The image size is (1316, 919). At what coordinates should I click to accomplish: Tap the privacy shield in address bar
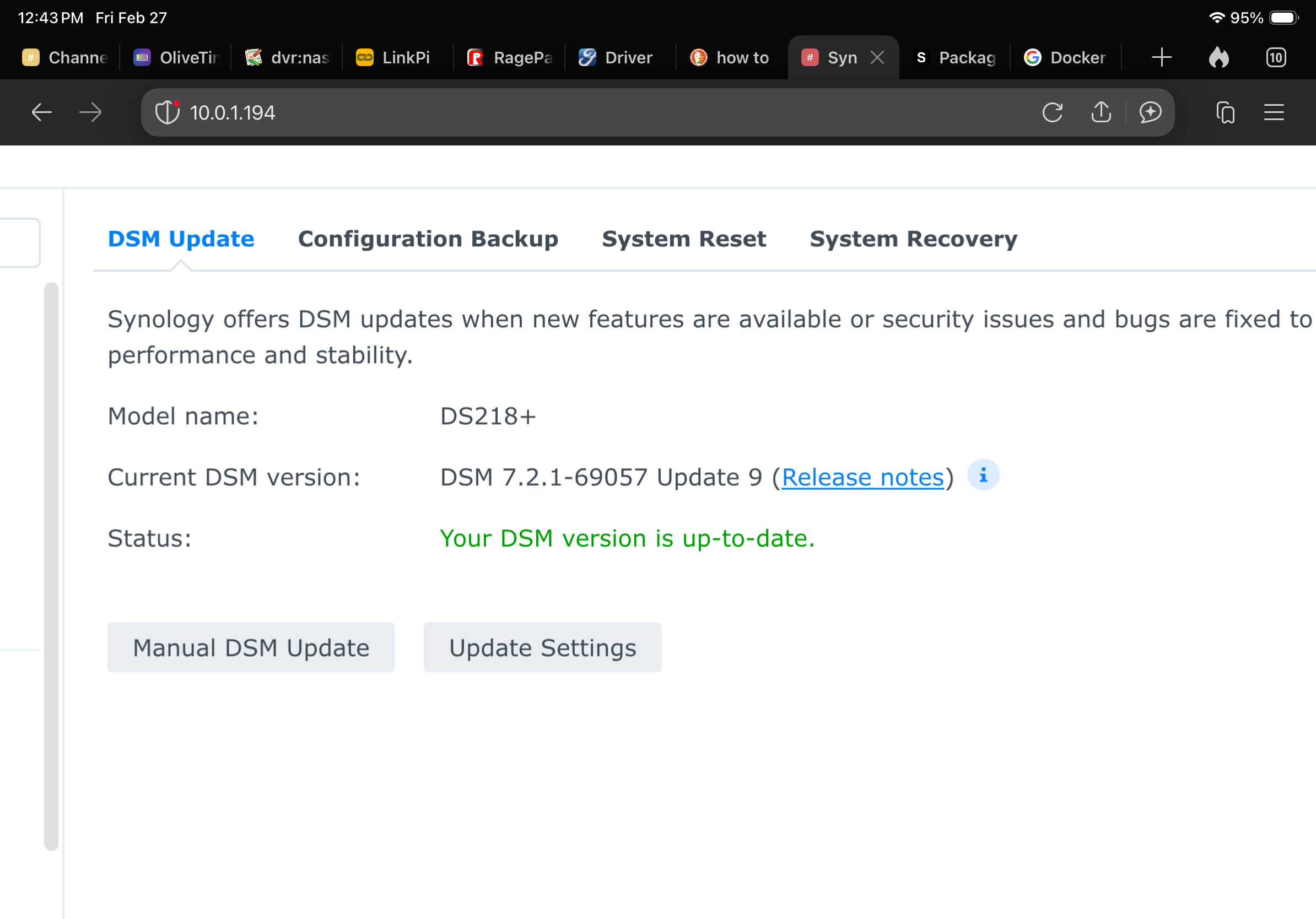pos(168,112)
